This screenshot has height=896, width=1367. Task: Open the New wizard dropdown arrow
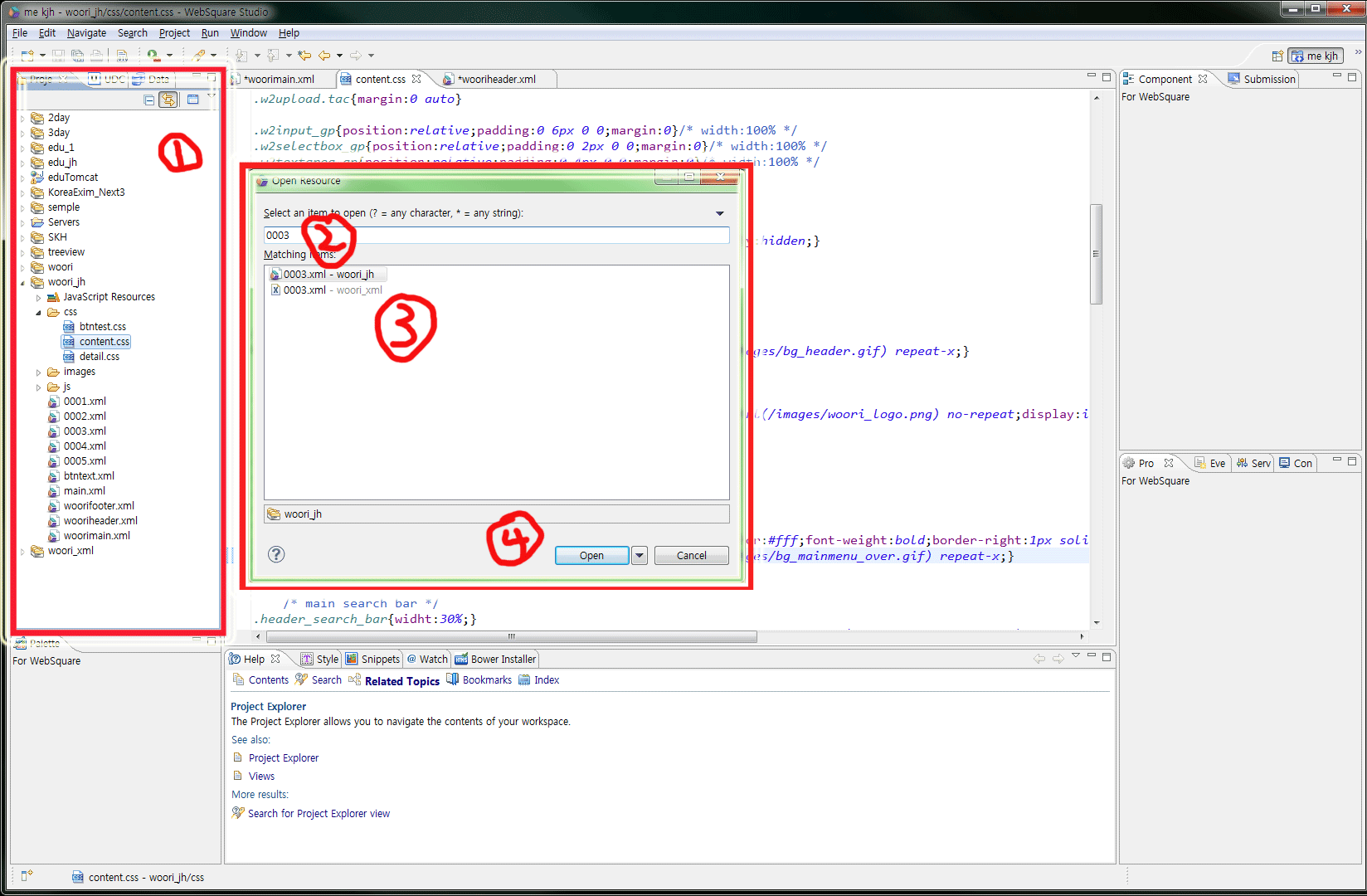click(x=42, y=56)
